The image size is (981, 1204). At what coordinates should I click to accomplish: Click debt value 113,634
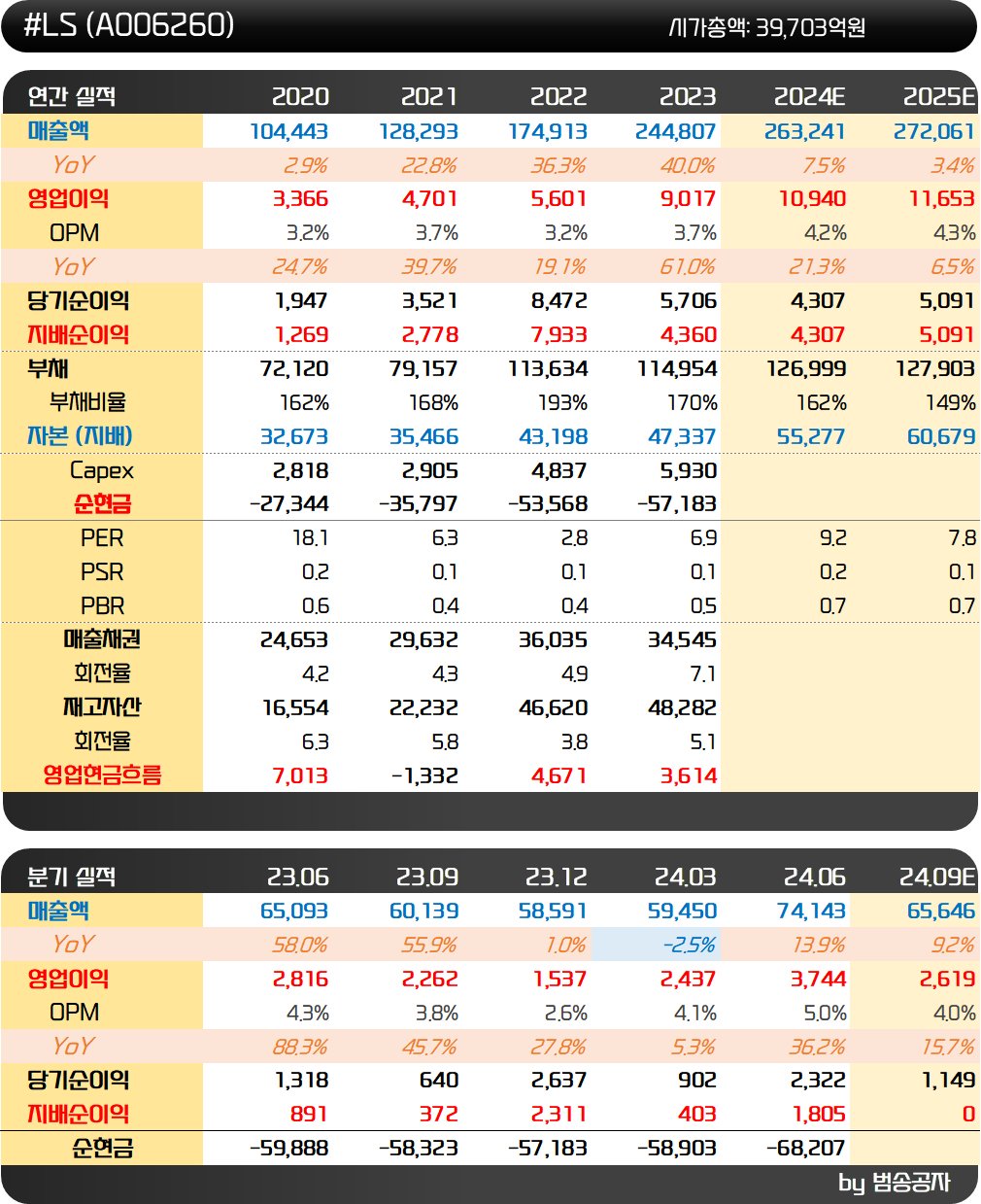click(x=548, y=369)
